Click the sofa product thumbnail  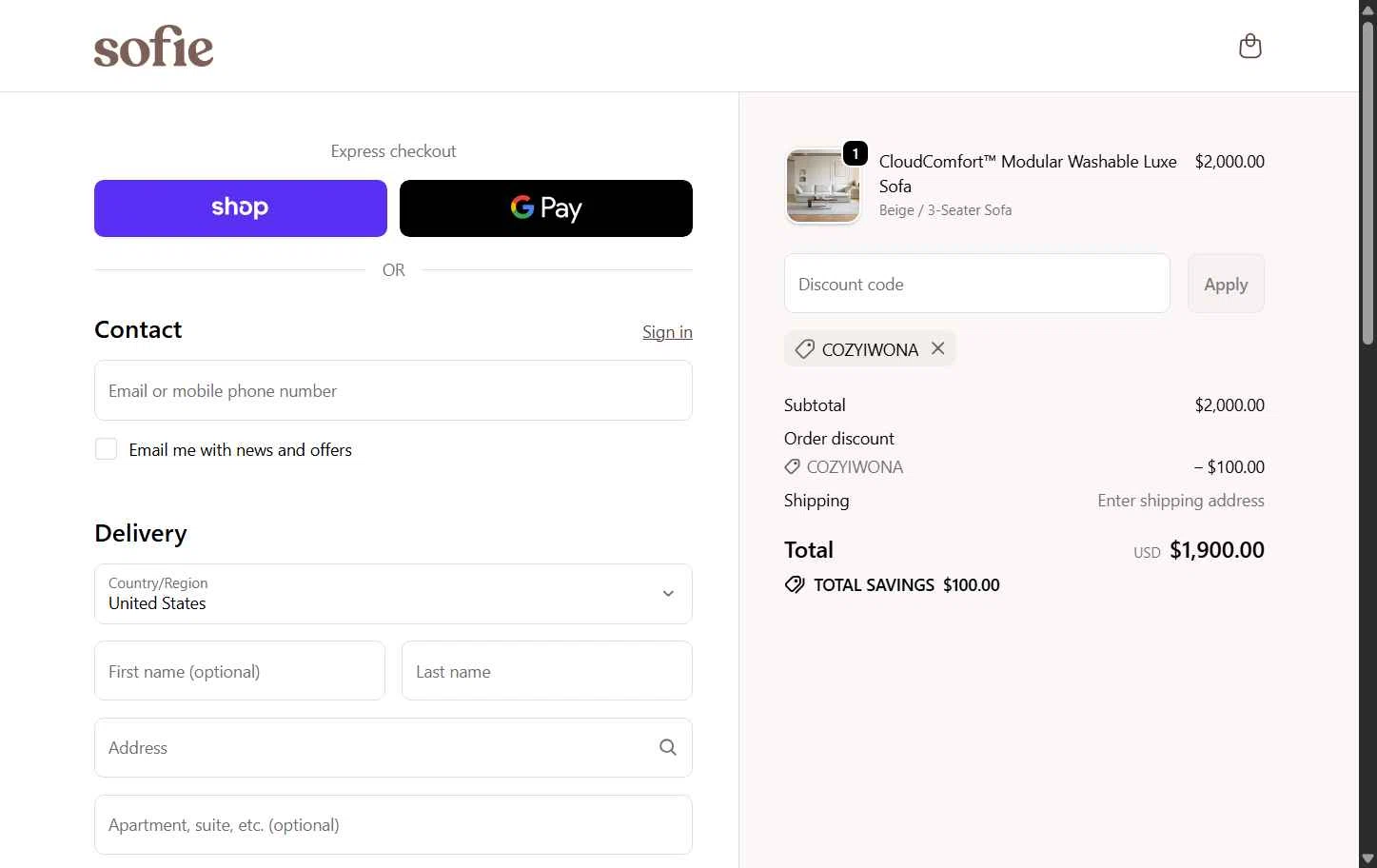[x=823, y=186]
